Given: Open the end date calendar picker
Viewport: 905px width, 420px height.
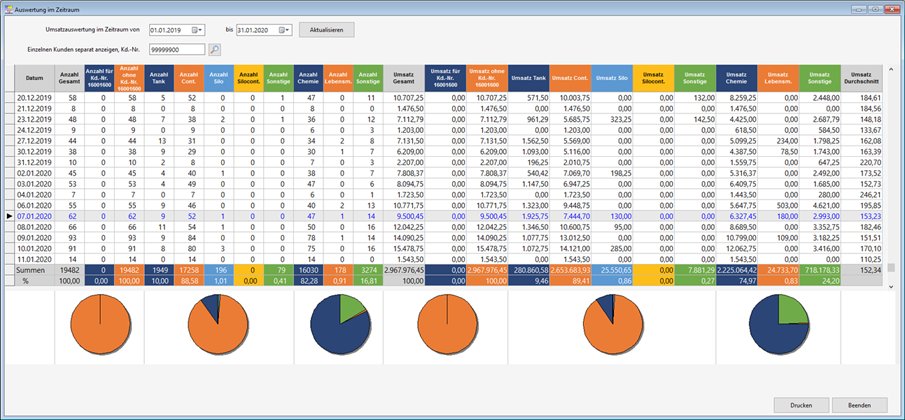Looking at the screenshot, I should (x=284, y=30).
